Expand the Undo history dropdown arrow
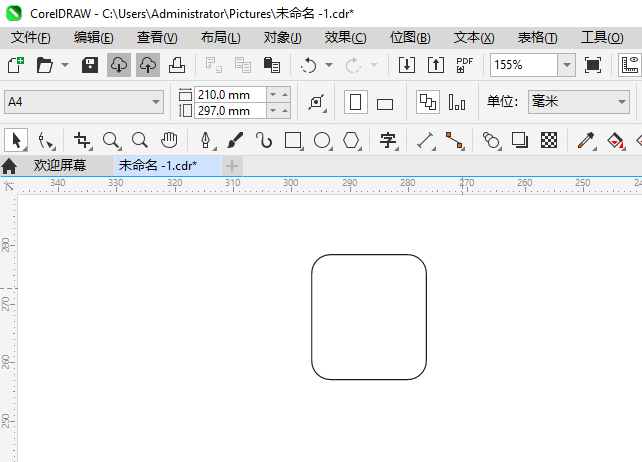 [329, 65]
